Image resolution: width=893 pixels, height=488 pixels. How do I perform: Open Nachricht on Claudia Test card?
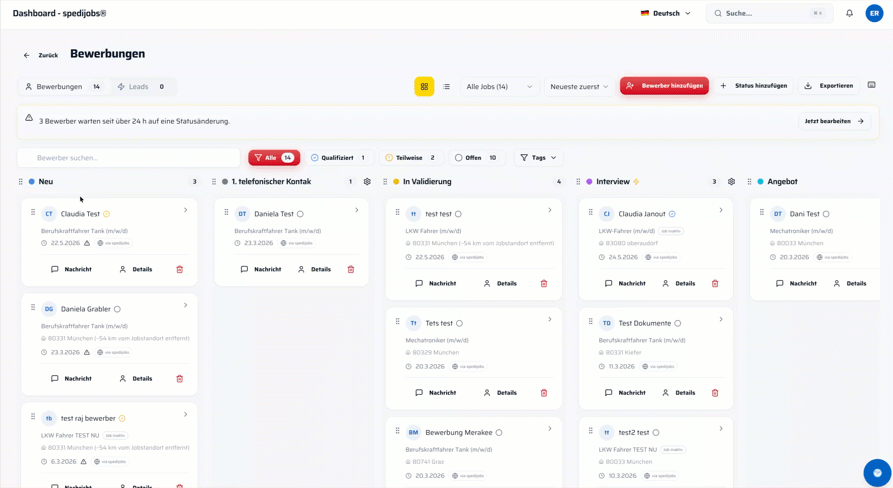[x=71, y=269]
